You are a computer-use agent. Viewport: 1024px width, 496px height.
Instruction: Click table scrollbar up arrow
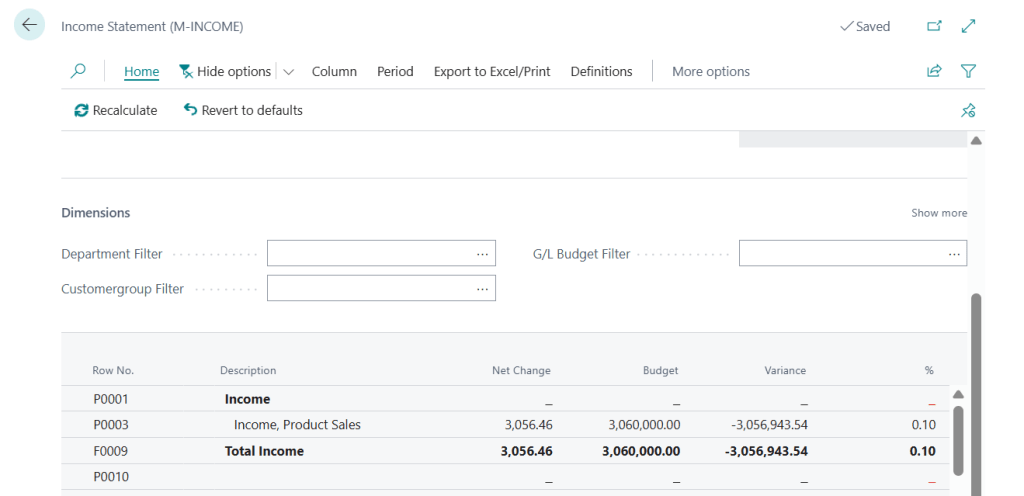(958, 394)
